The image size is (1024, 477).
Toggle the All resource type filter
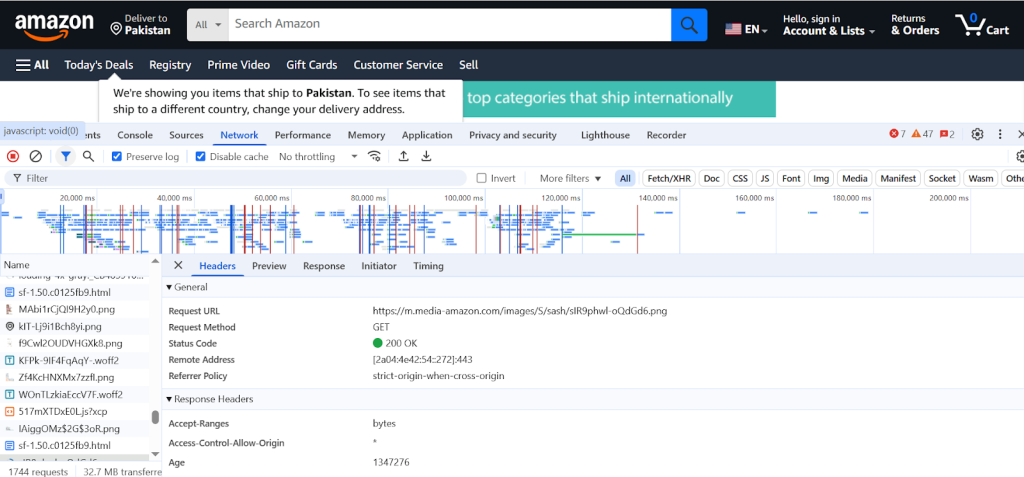(626, 178)
